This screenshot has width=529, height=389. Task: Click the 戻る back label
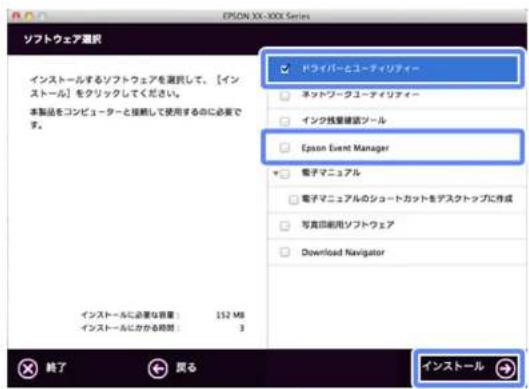click(x=186, y=367)
